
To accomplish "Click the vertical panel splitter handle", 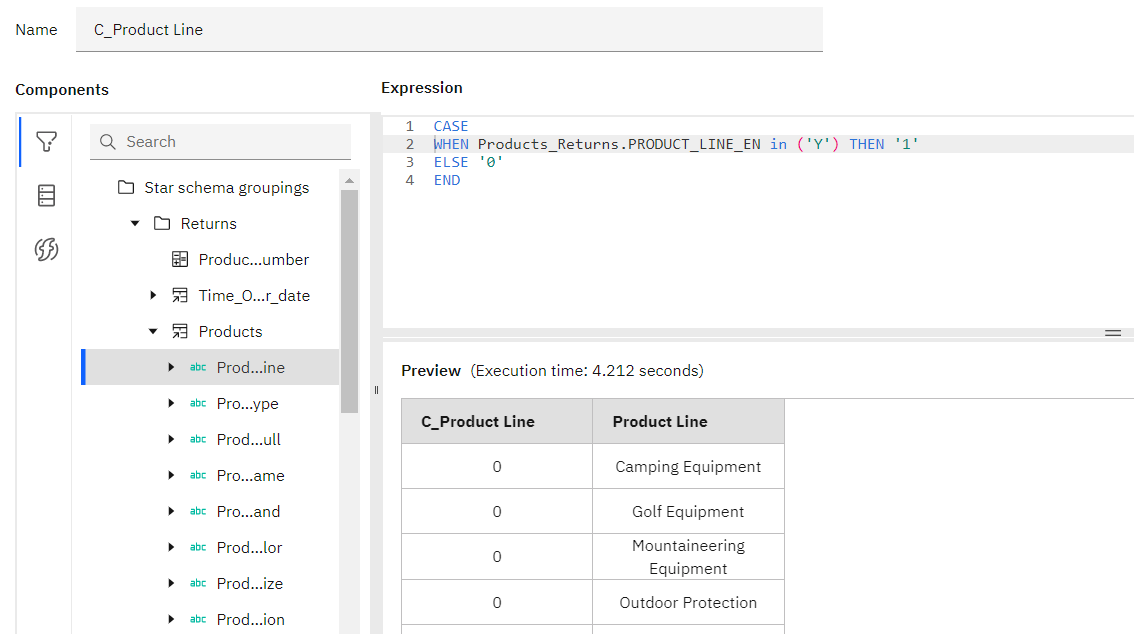I will (376, 390).
